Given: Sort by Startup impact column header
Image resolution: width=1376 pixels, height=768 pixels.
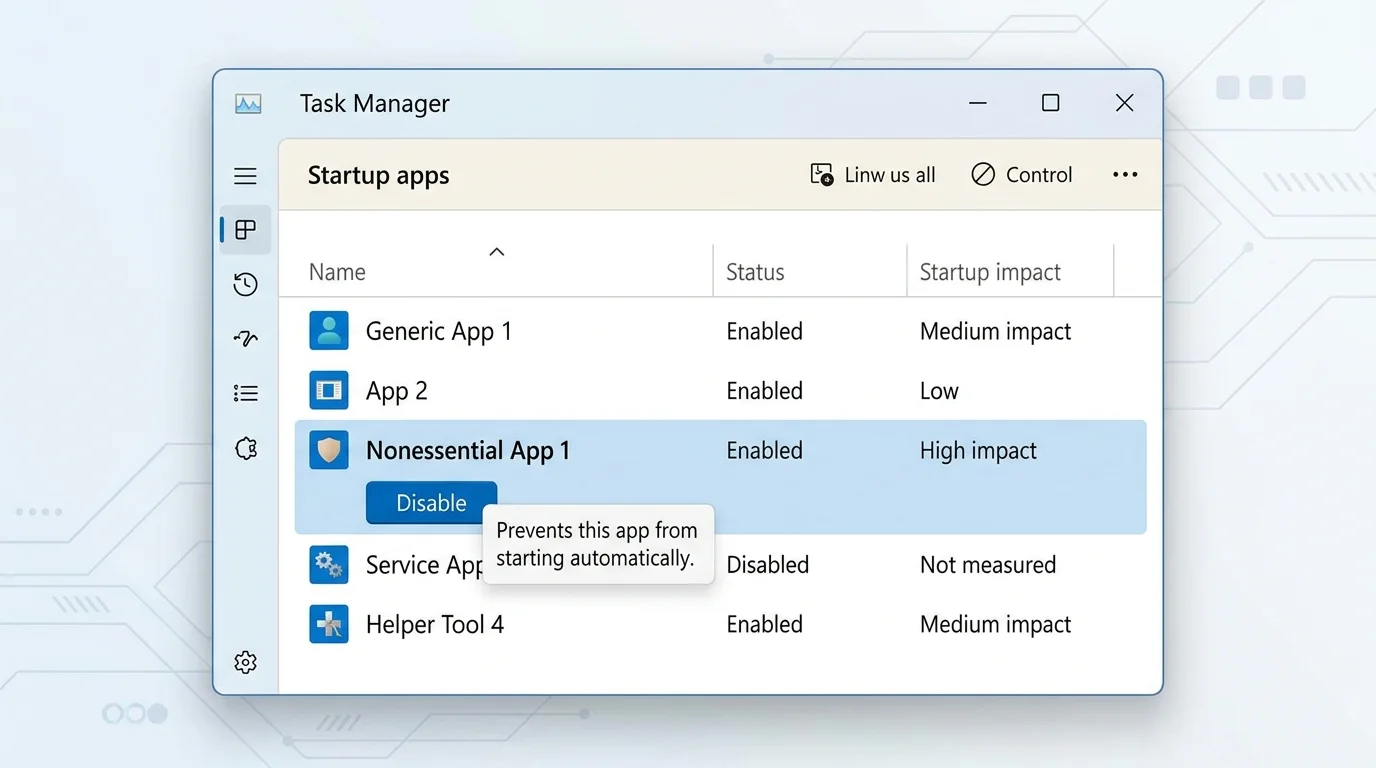Looking at the screenshot, I should pos(990,272).
